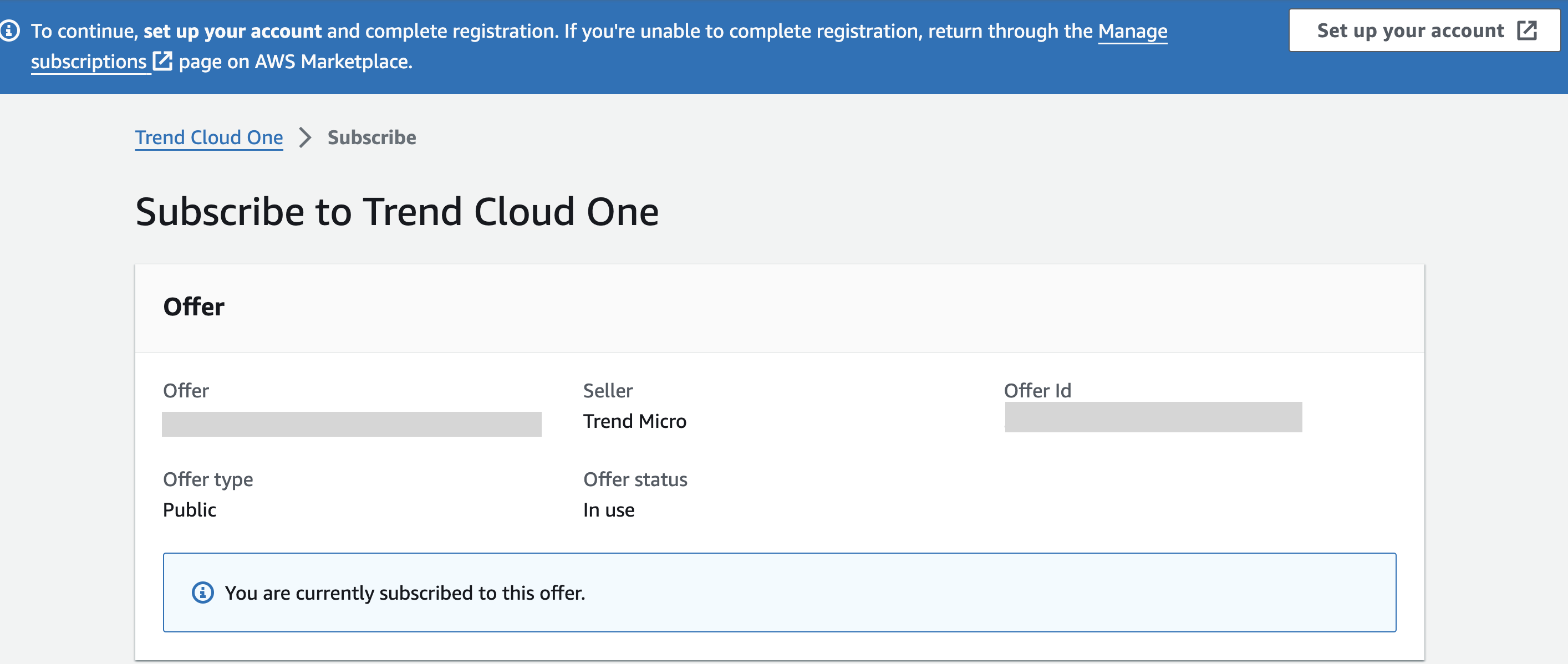Go to Trend Cloud One breadcrumb link

pos(209,137)
